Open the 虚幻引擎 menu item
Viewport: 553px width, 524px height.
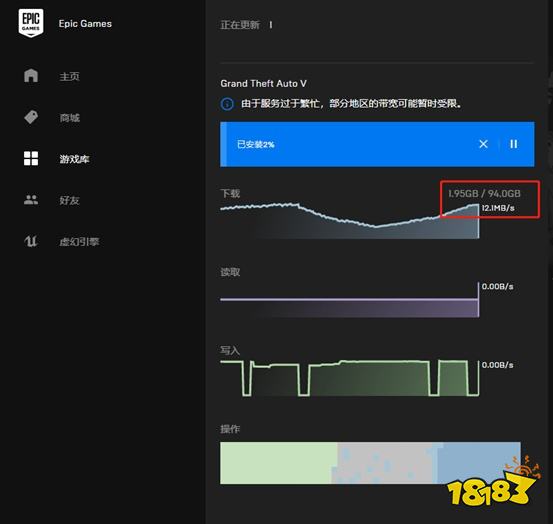pos(79,242)
